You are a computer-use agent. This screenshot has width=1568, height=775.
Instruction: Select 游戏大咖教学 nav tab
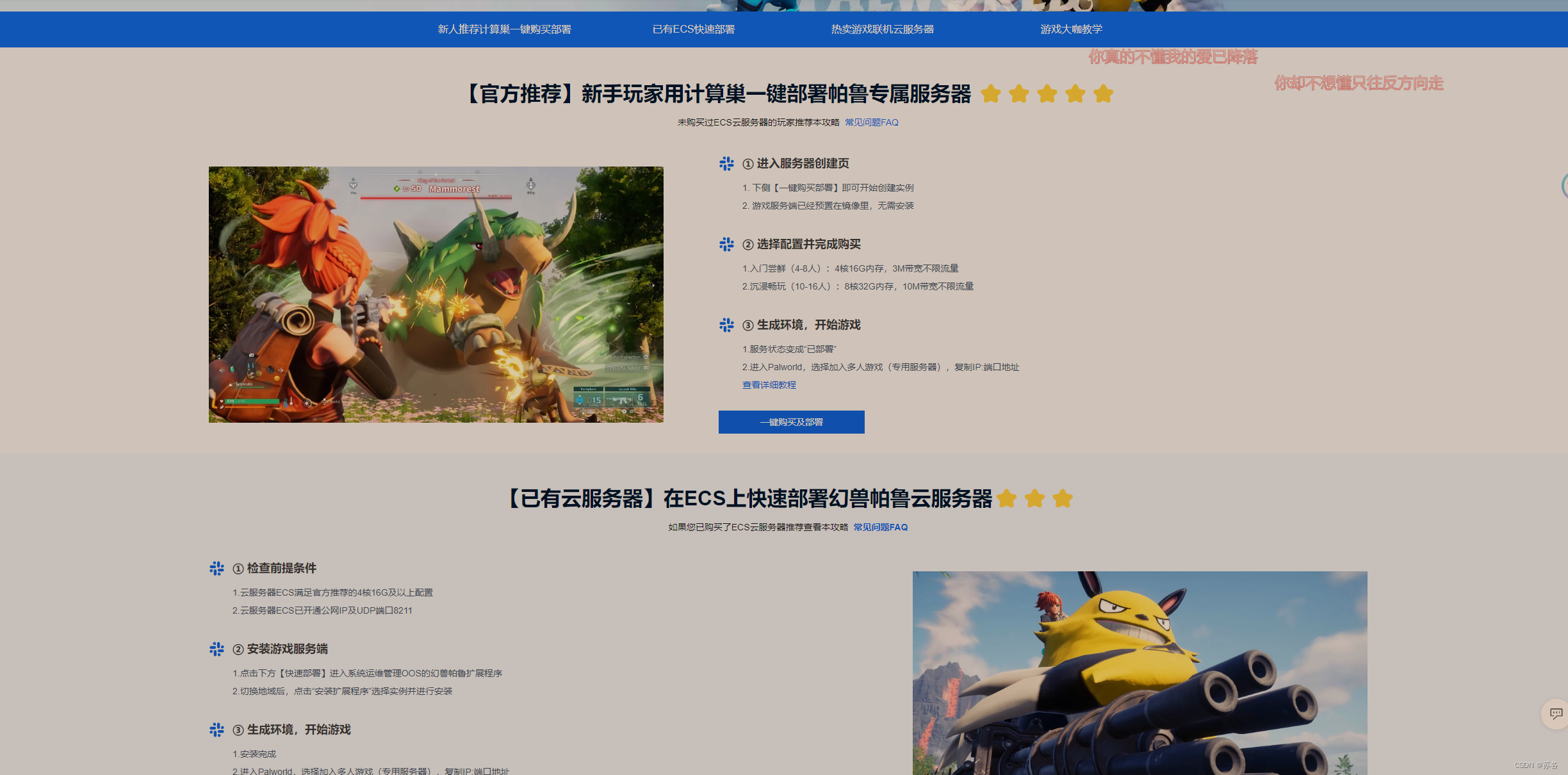tap(1071, 29)
